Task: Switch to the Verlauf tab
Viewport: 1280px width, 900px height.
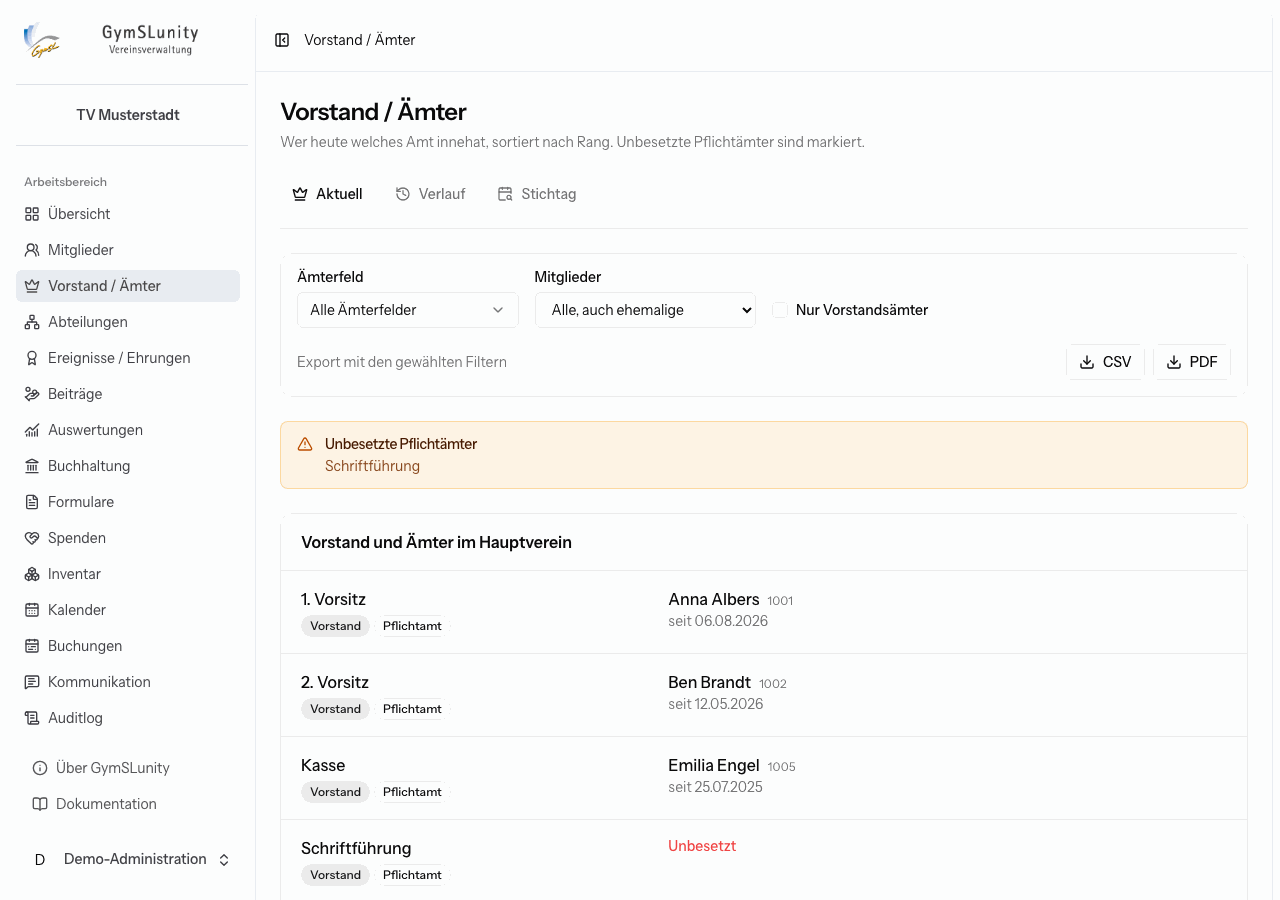Action: coord(430,194)
